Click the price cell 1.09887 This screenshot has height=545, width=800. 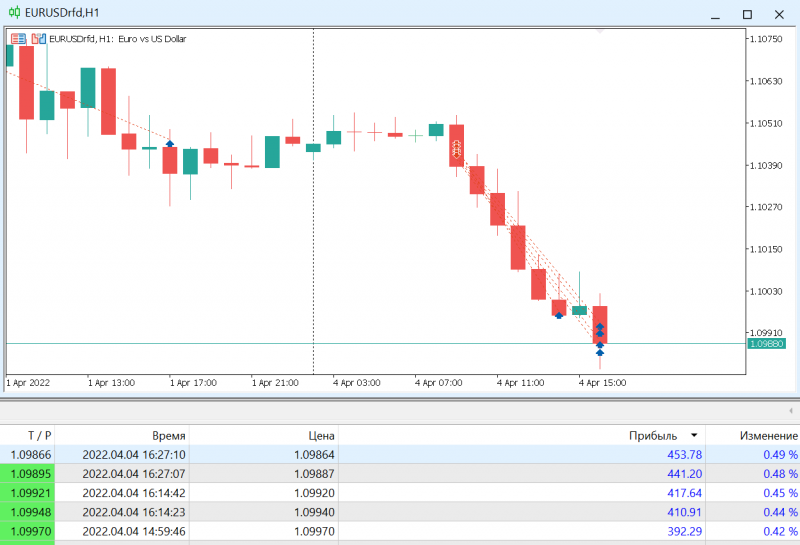click(314, 474)
